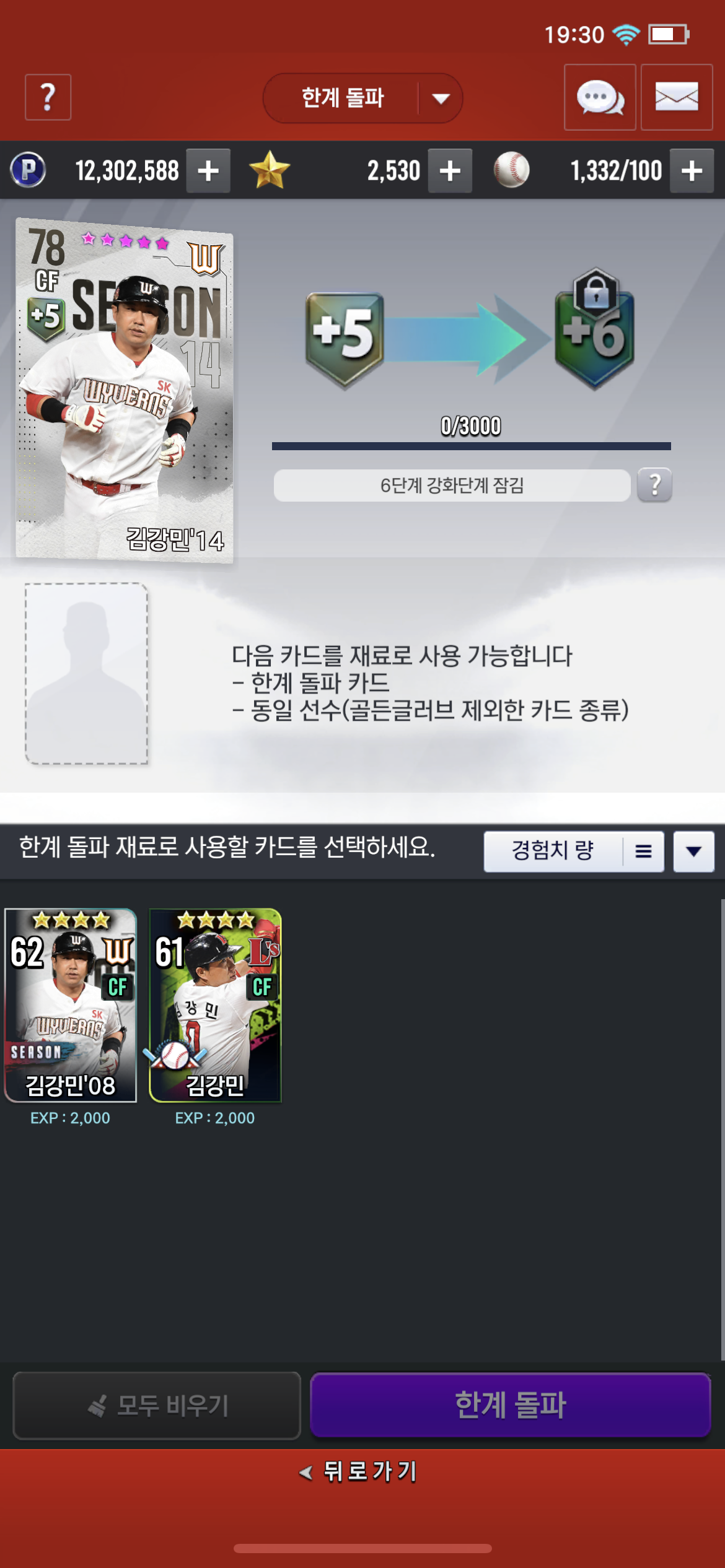The image size is (725, 1568).
Task: Tap the 0/3000 experience progress bar
Action: coord(471,446)
